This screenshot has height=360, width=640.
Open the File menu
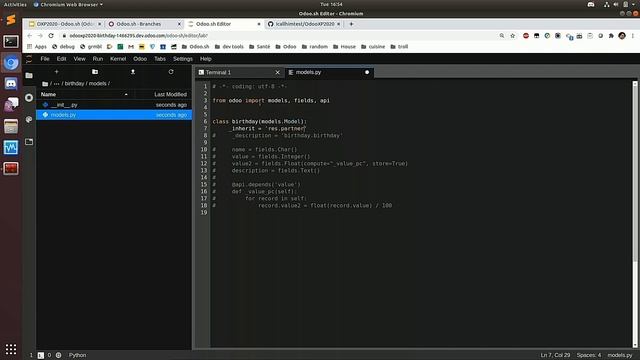[x=45, y=59]
